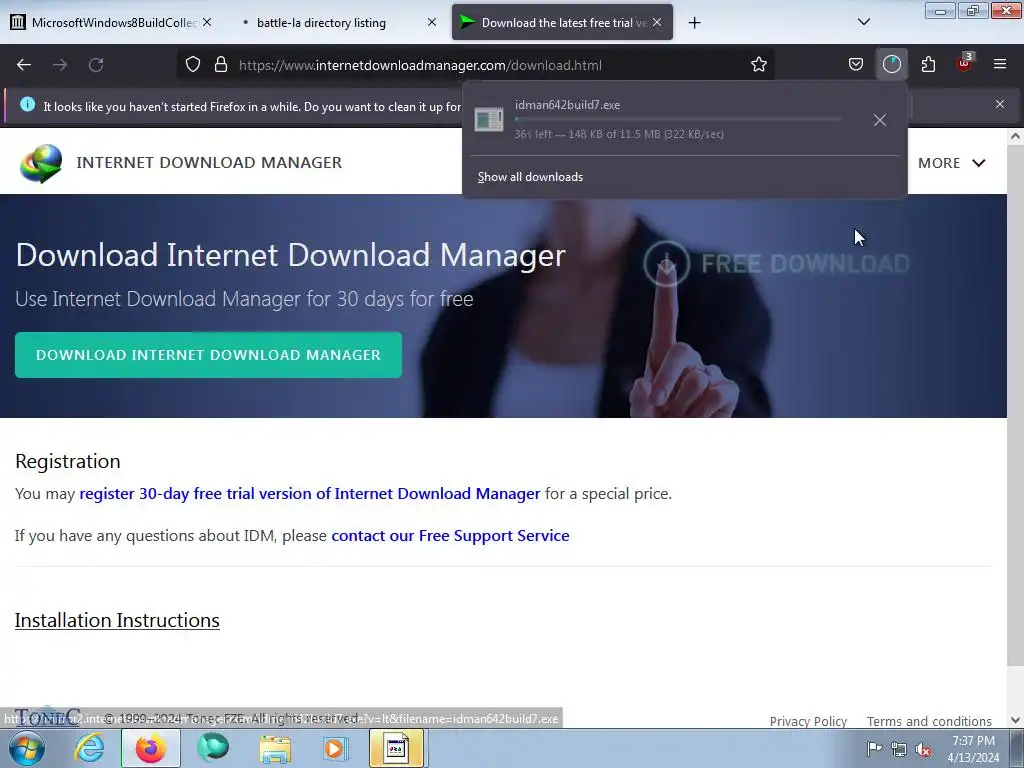Bookmark this page with the star icon
This screenshot has height=768, width=1024.
click(758, 65)
